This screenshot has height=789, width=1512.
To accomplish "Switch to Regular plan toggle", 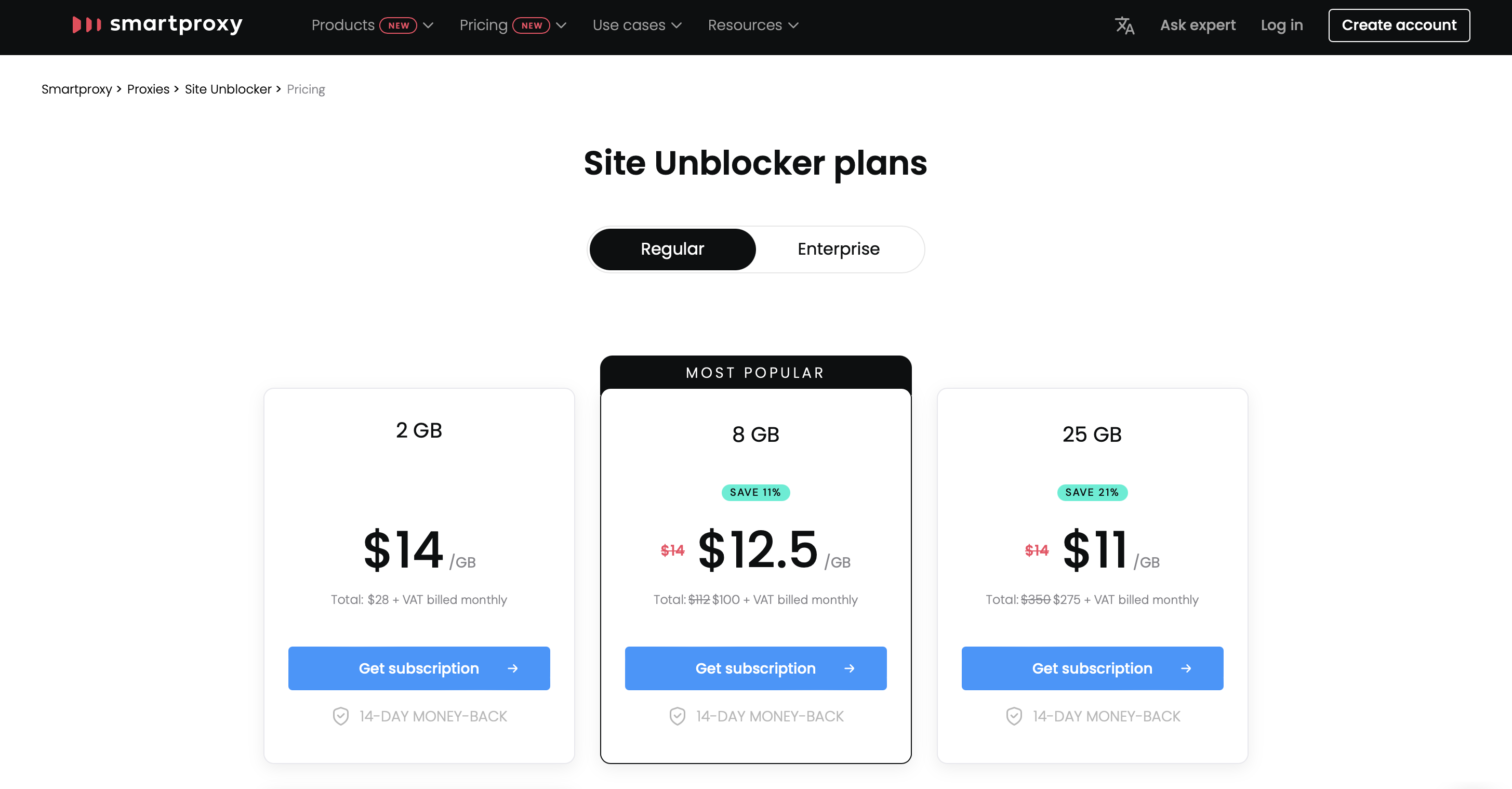I will tap(672, 249).
